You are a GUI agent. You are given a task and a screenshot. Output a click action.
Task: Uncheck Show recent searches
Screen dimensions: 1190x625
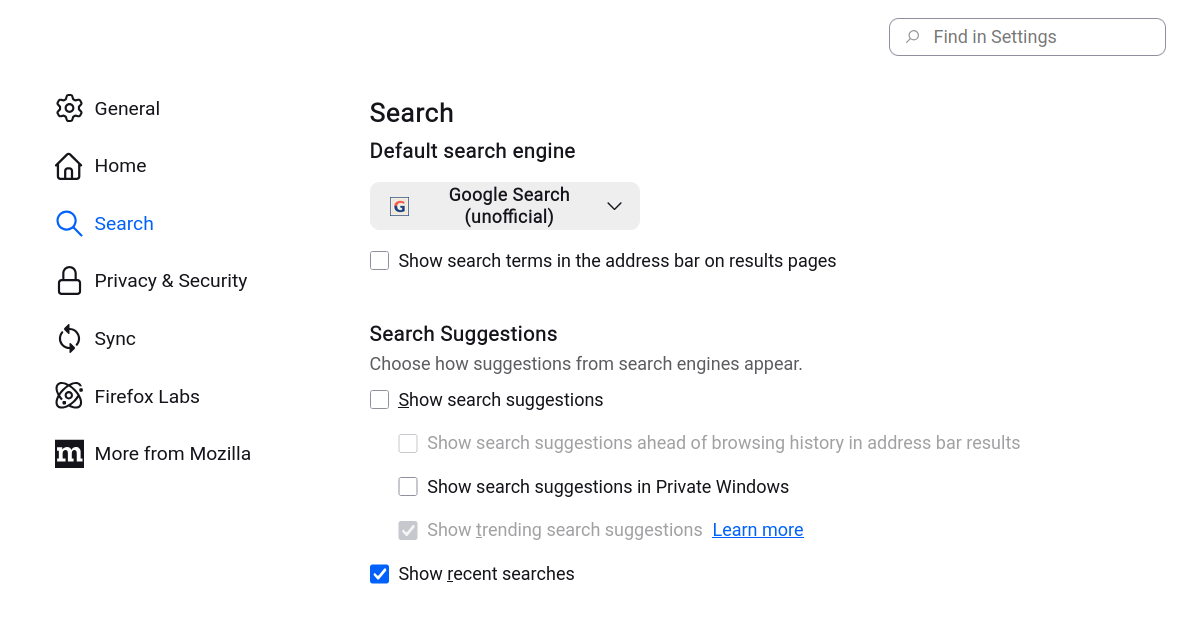click(380, 574)
